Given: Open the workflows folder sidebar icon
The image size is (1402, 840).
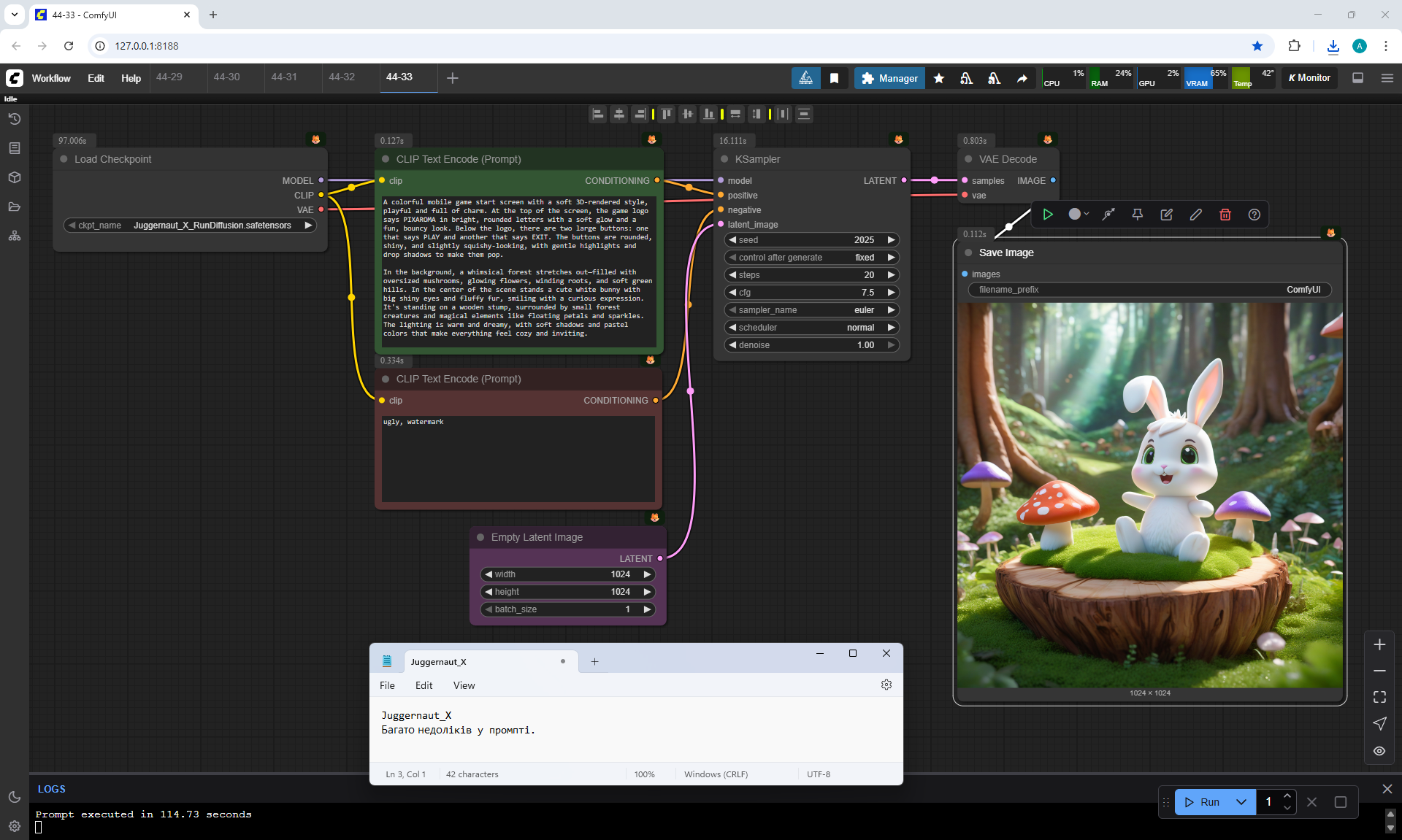Looking at the screenshot, I should tap(15, 207).
